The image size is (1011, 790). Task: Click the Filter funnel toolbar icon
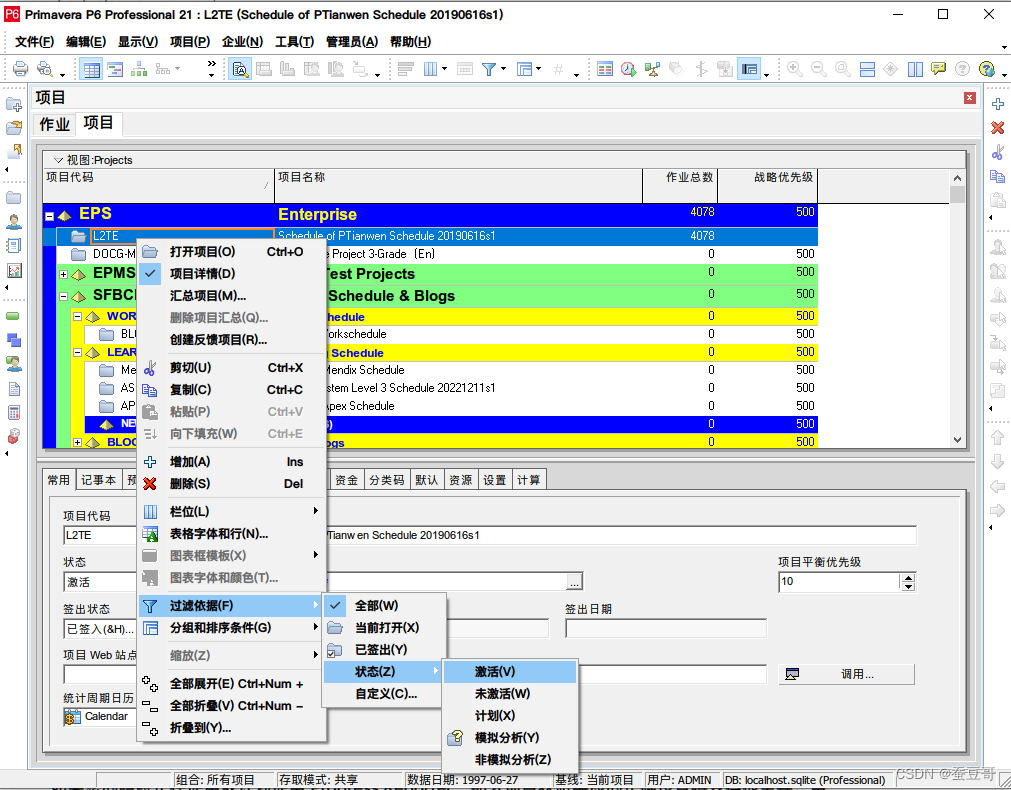pyautogui.click(x=489, y=68)
